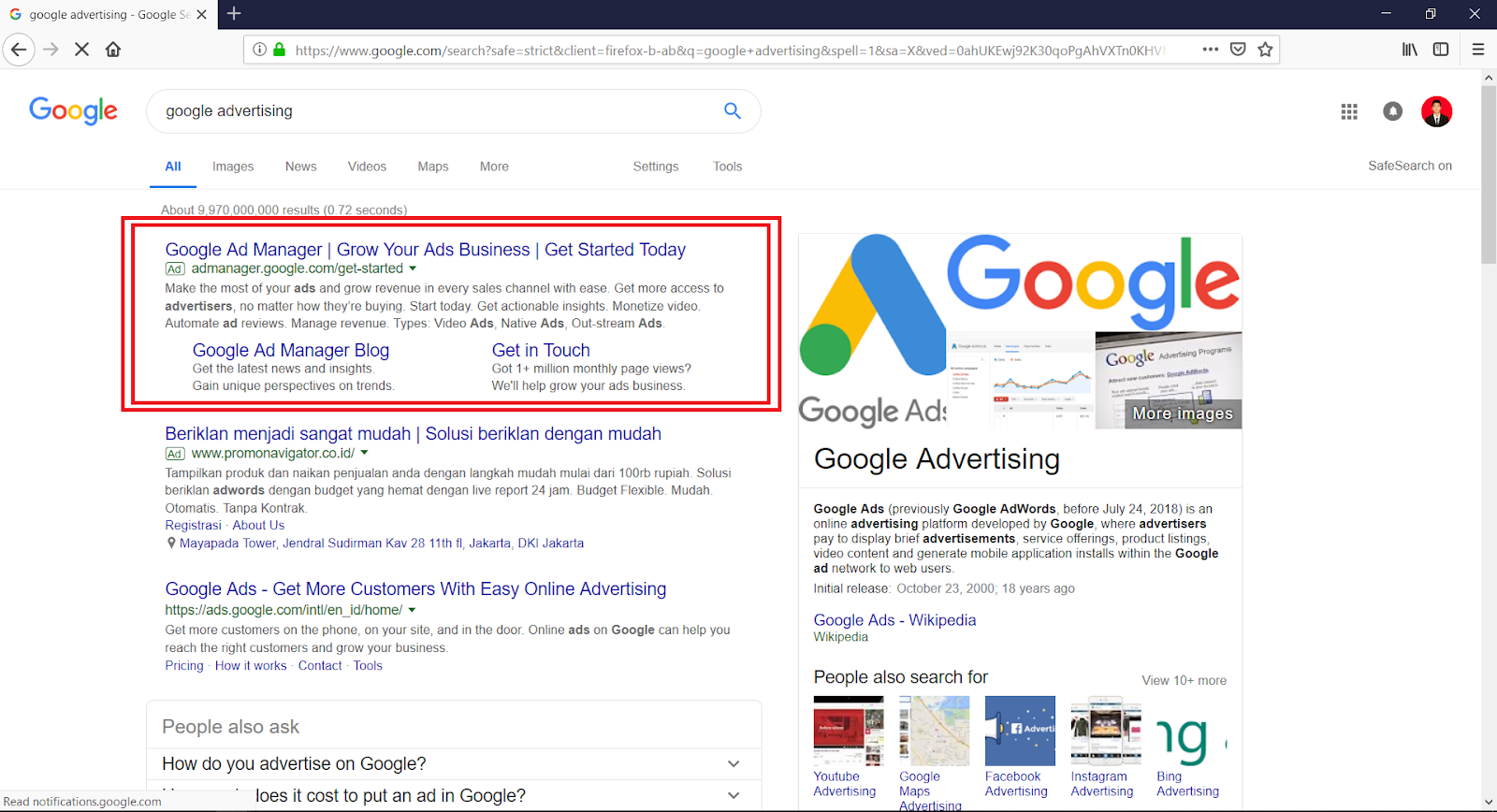Open a new browser tab
This screenshot has width=1497, height=812.
point(234,14)
